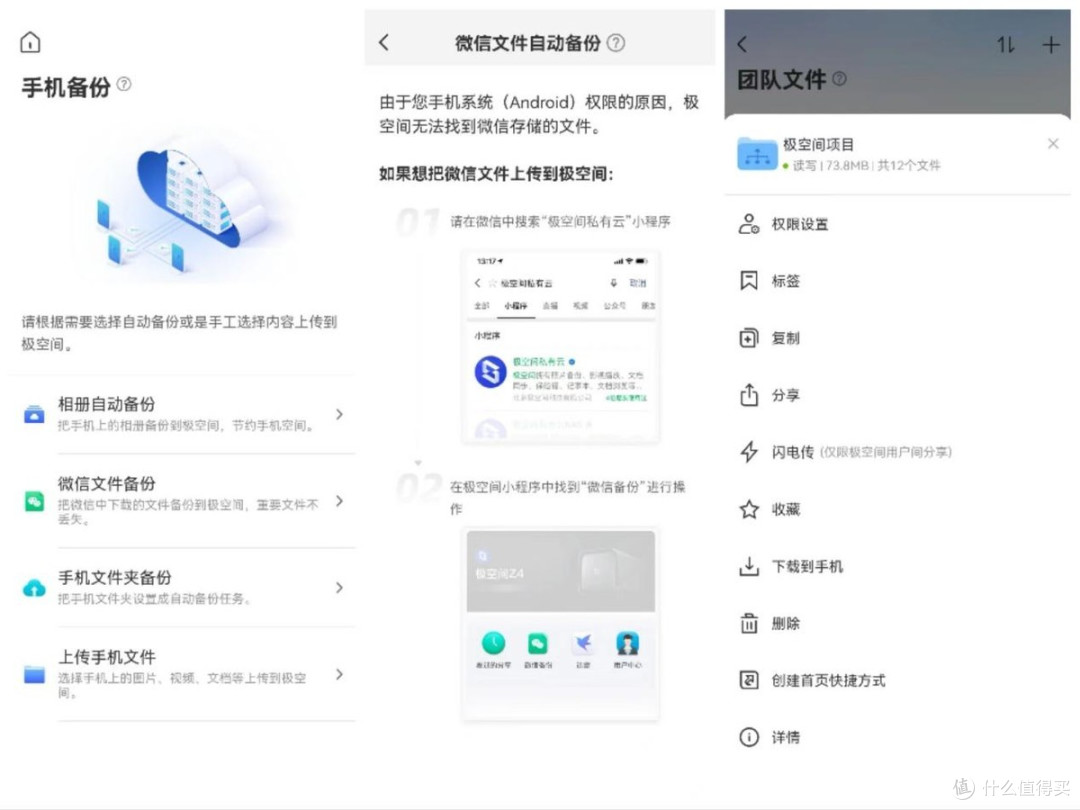Go back from 团队文件 page
1080x810 pixels.
742,45
